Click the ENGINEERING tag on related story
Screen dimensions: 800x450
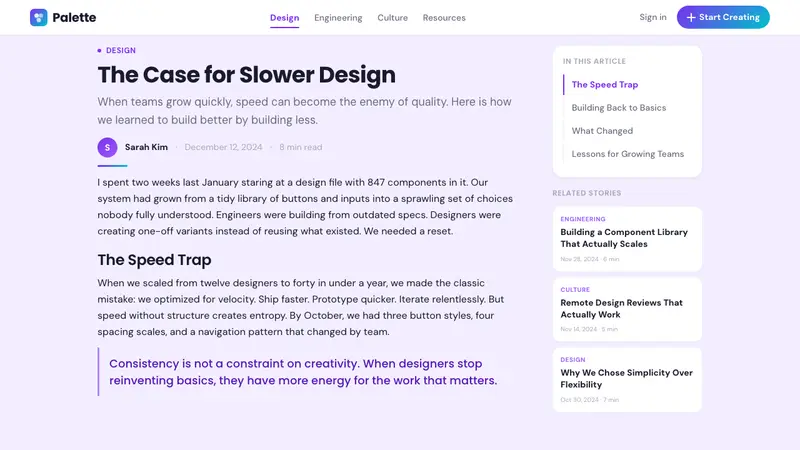pyautogui.click(x=583, y=219)
